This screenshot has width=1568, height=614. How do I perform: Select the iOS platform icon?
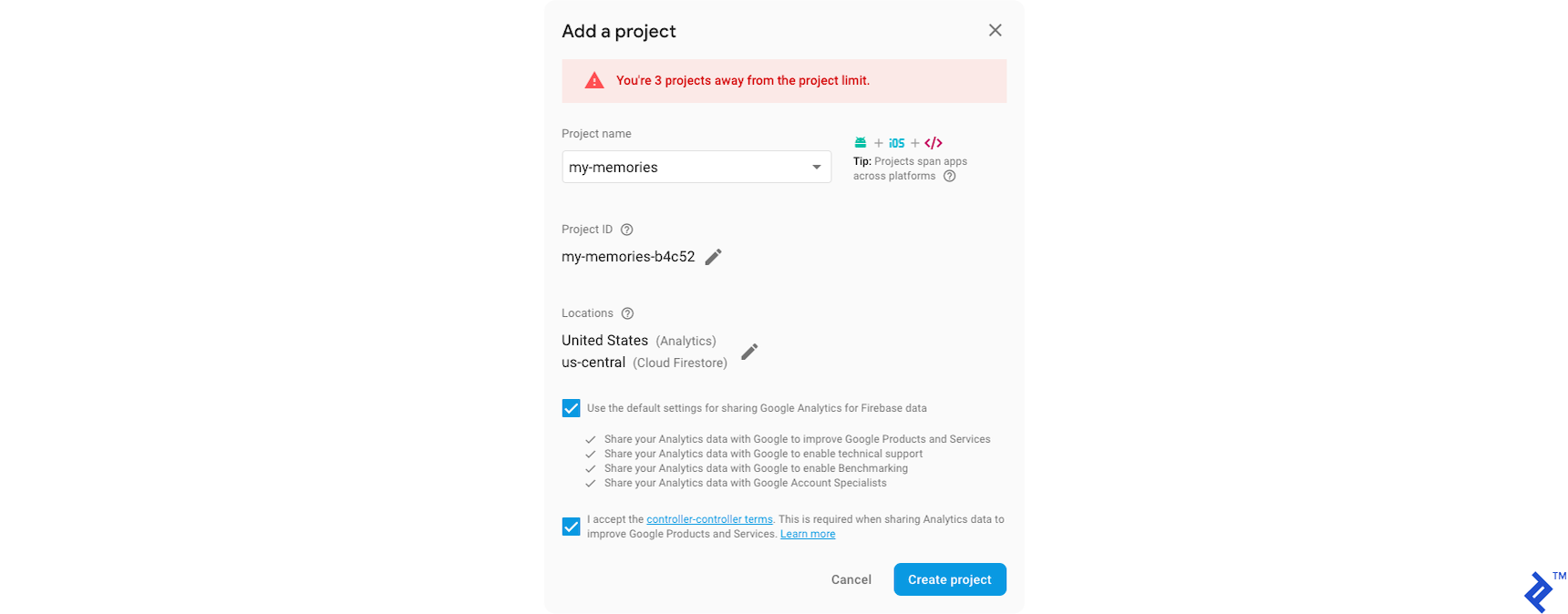click(896, 142)
